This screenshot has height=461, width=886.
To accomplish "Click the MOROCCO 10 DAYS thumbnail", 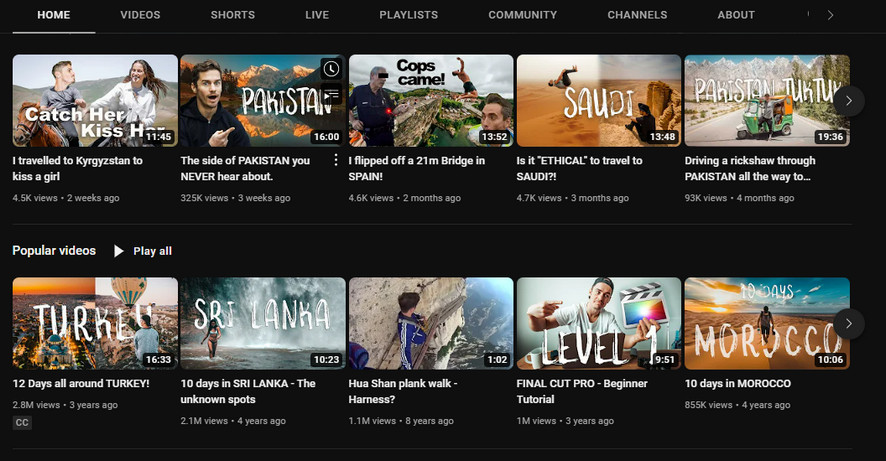I will (x=767, y=323).
